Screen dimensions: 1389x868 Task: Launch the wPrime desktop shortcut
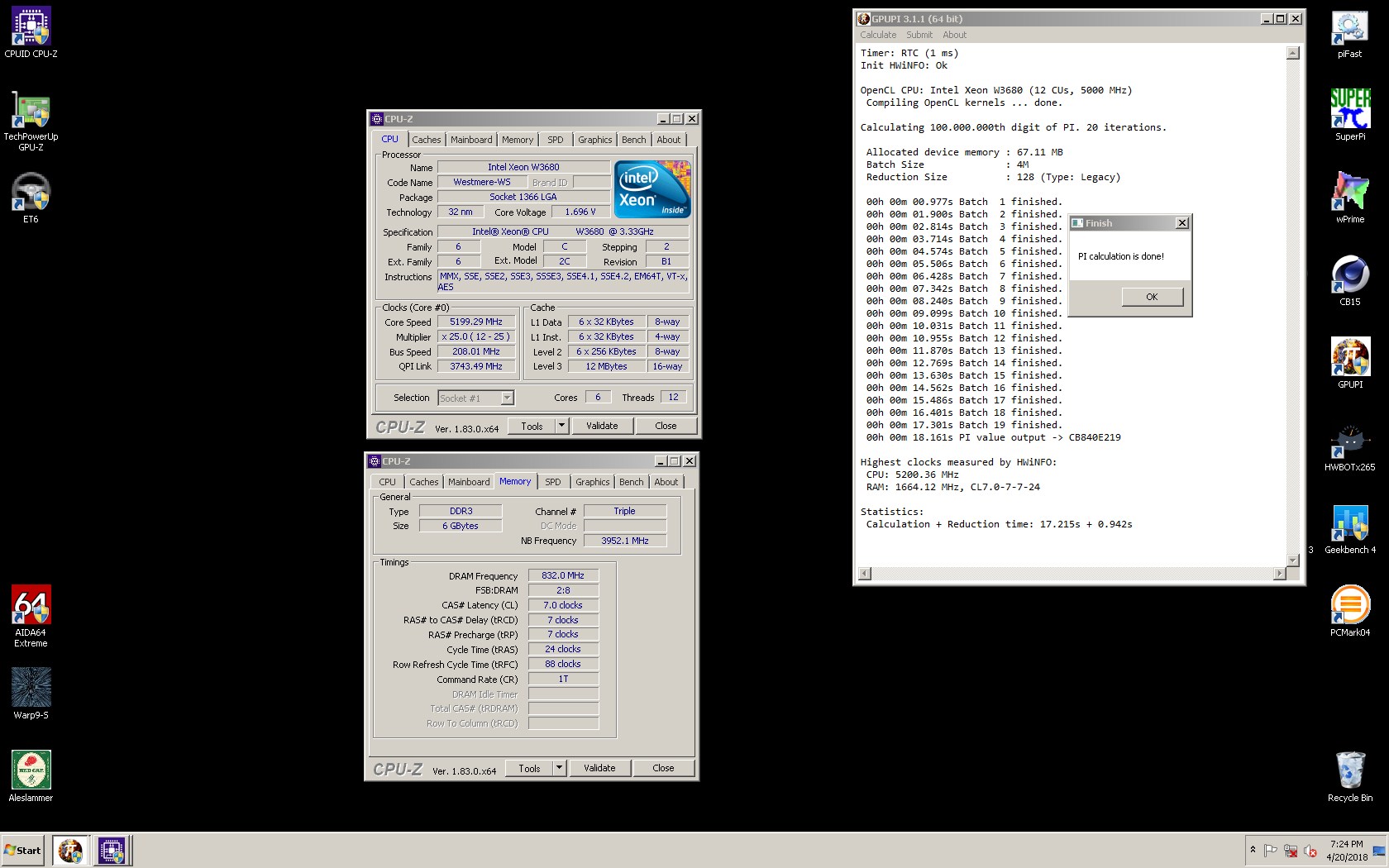[1349, 198]
